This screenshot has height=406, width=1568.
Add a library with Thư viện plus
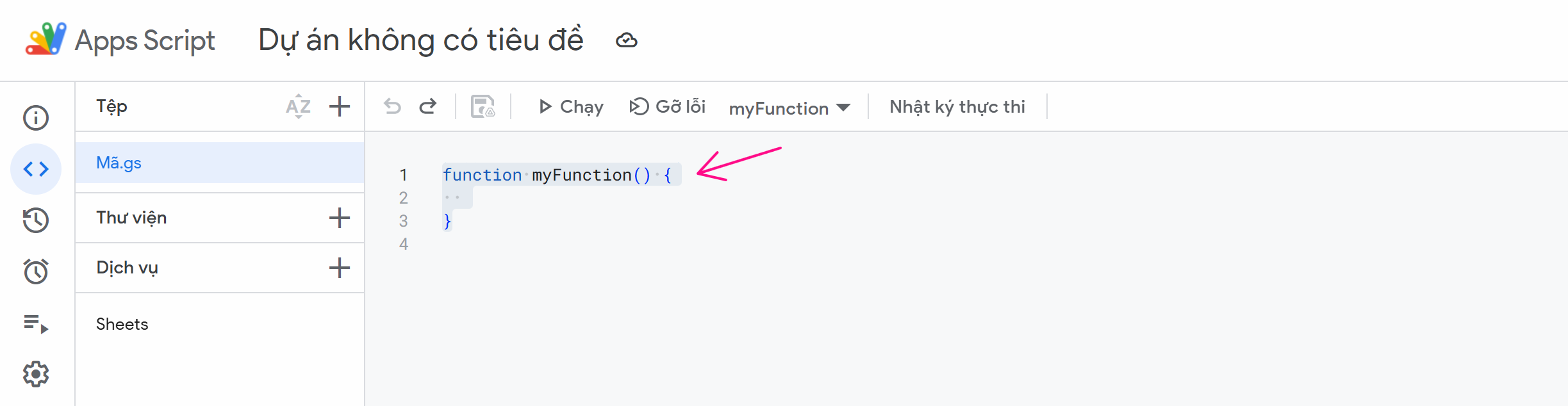pyautogui.click(x=340, y=218)
